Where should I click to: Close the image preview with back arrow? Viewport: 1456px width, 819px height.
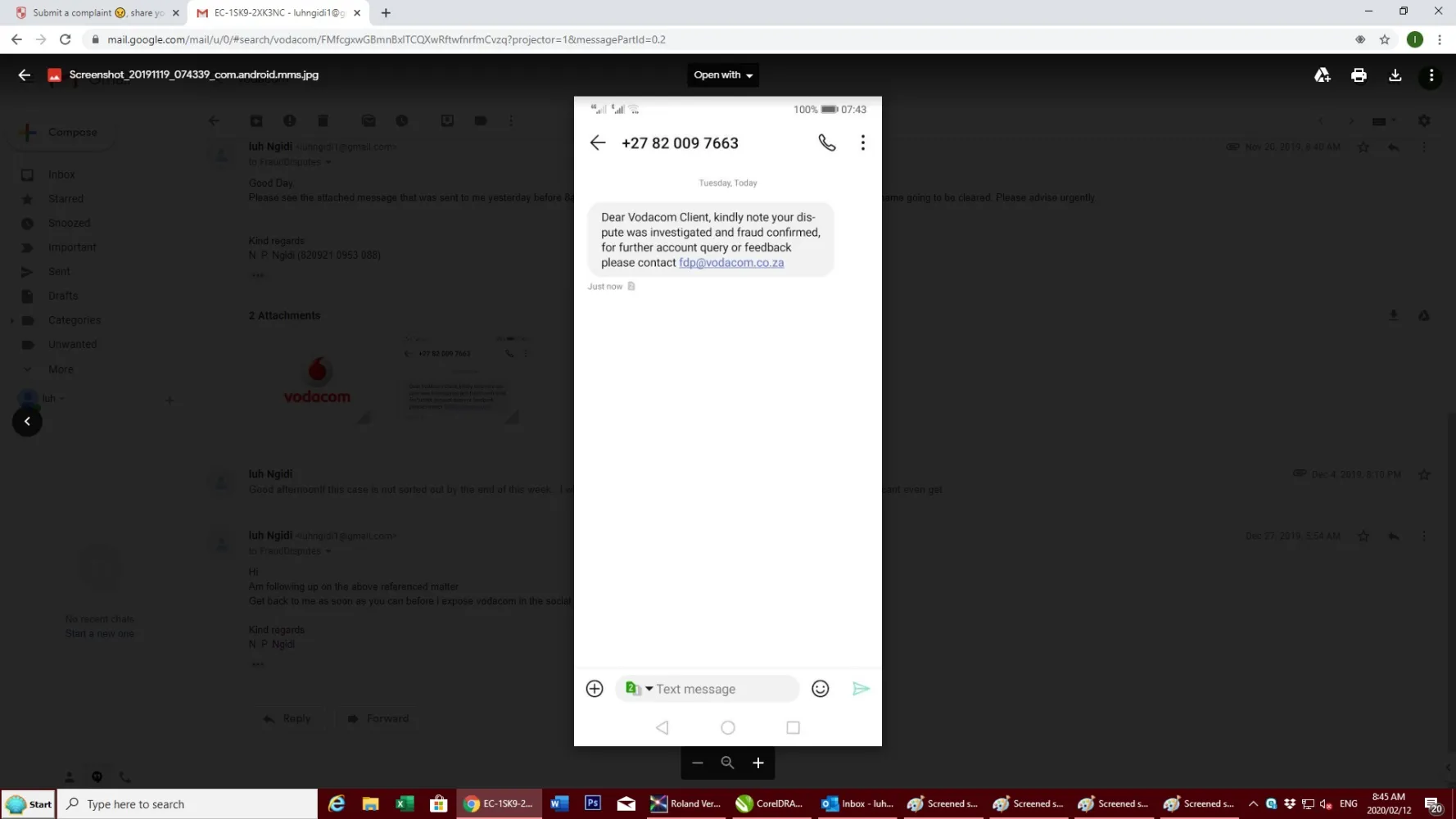click(25, 75)
